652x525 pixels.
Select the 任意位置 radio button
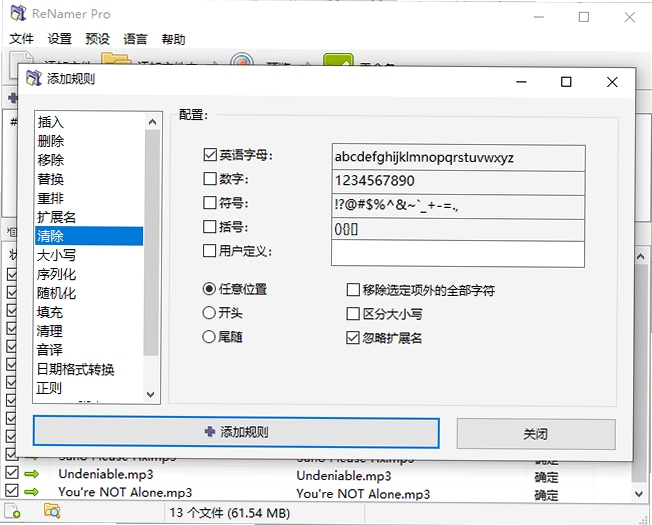209,289
